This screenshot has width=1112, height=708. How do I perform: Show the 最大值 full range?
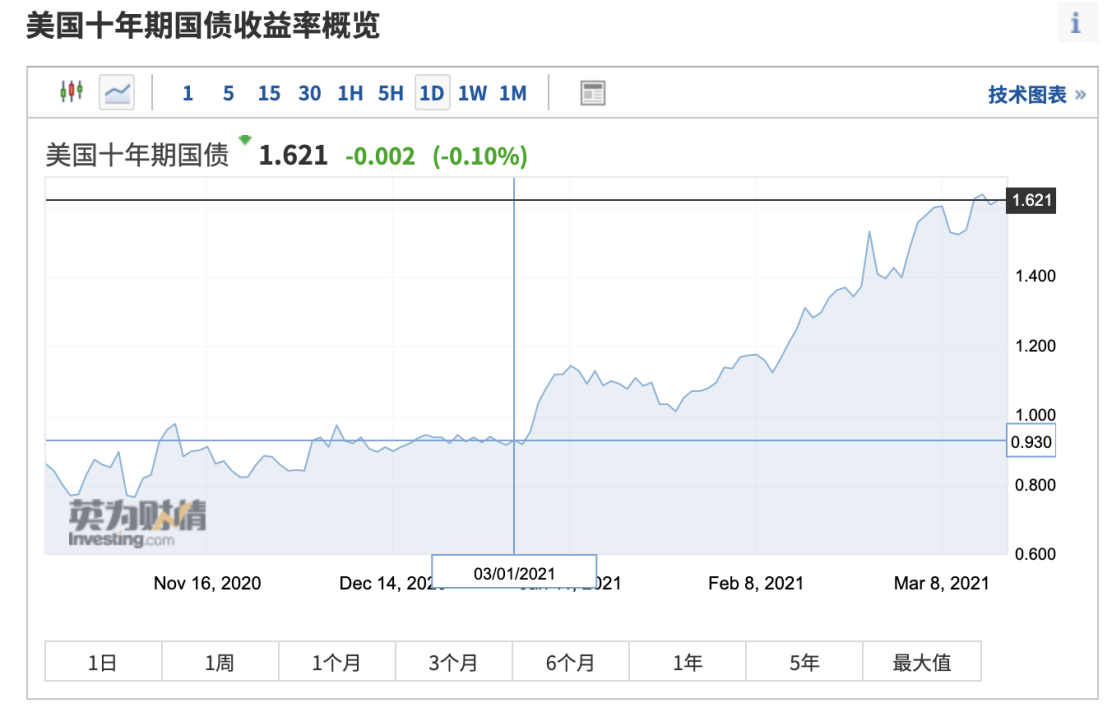click(922, 662)
